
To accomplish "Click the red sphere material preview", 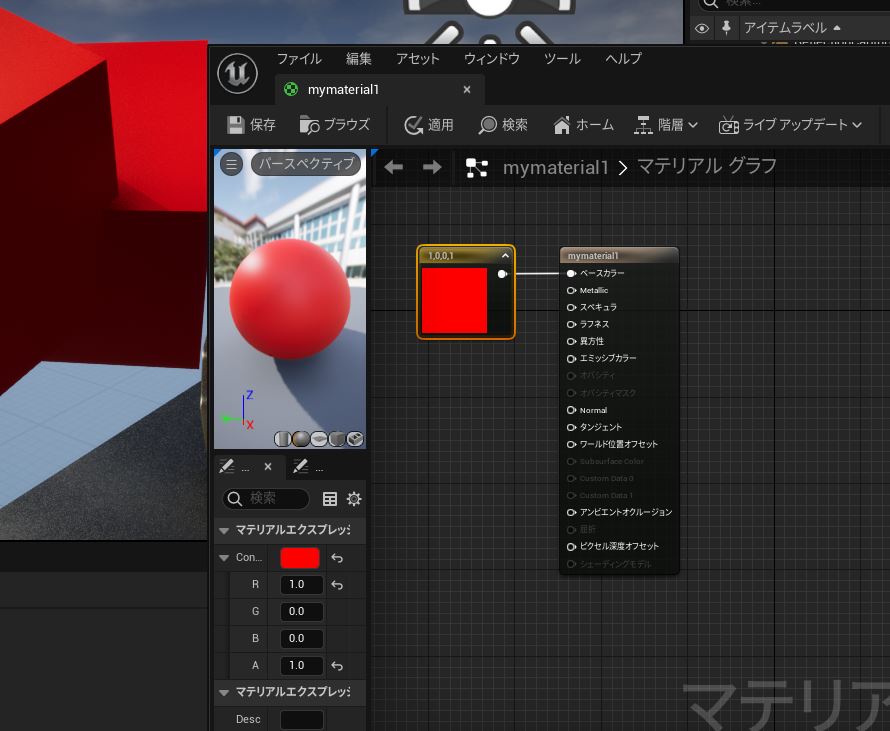I will click(x=289, y=299).
